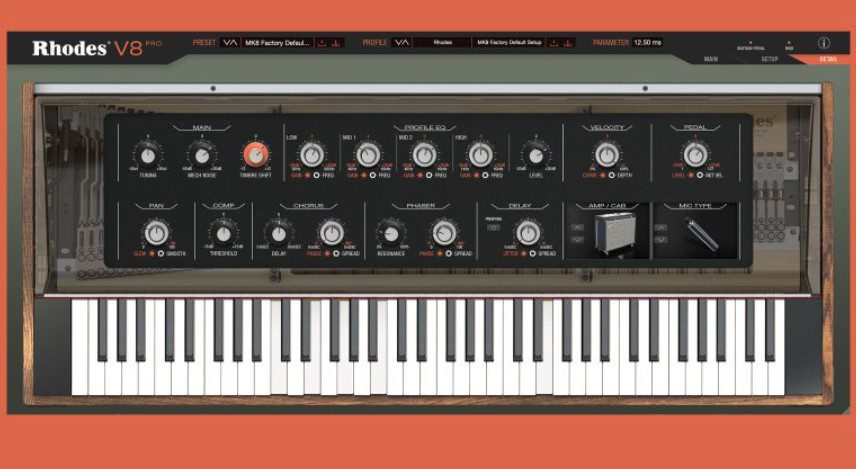
Task: Click the MID 1 band EQ knob
Action: (368, 155)
